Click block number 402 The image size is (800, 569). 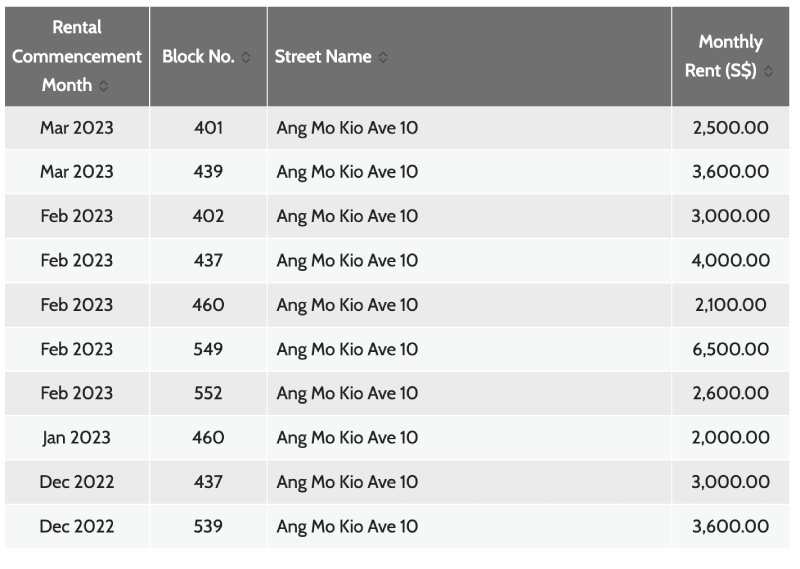click(208, 216)
